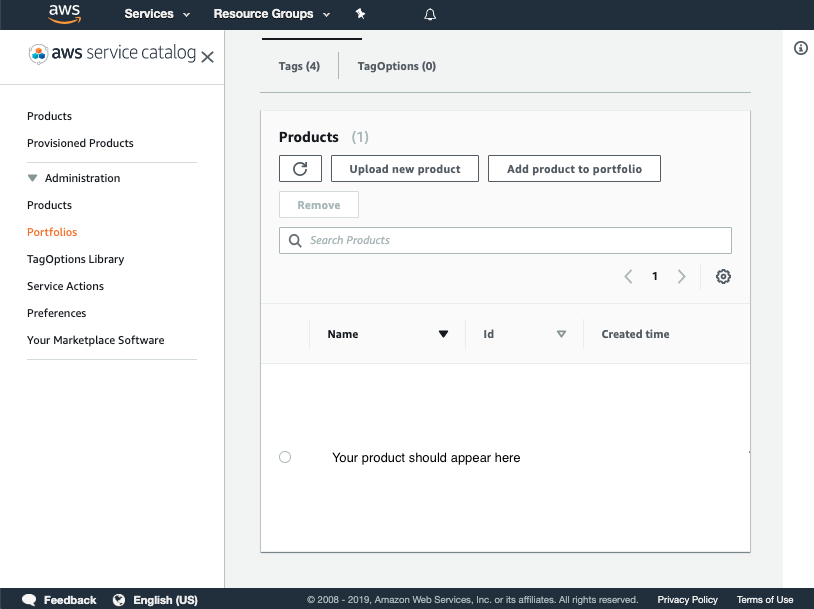Click the search magnifier icon
The height and width of the screenshot is (609, 814).
[x=295, y=240]
